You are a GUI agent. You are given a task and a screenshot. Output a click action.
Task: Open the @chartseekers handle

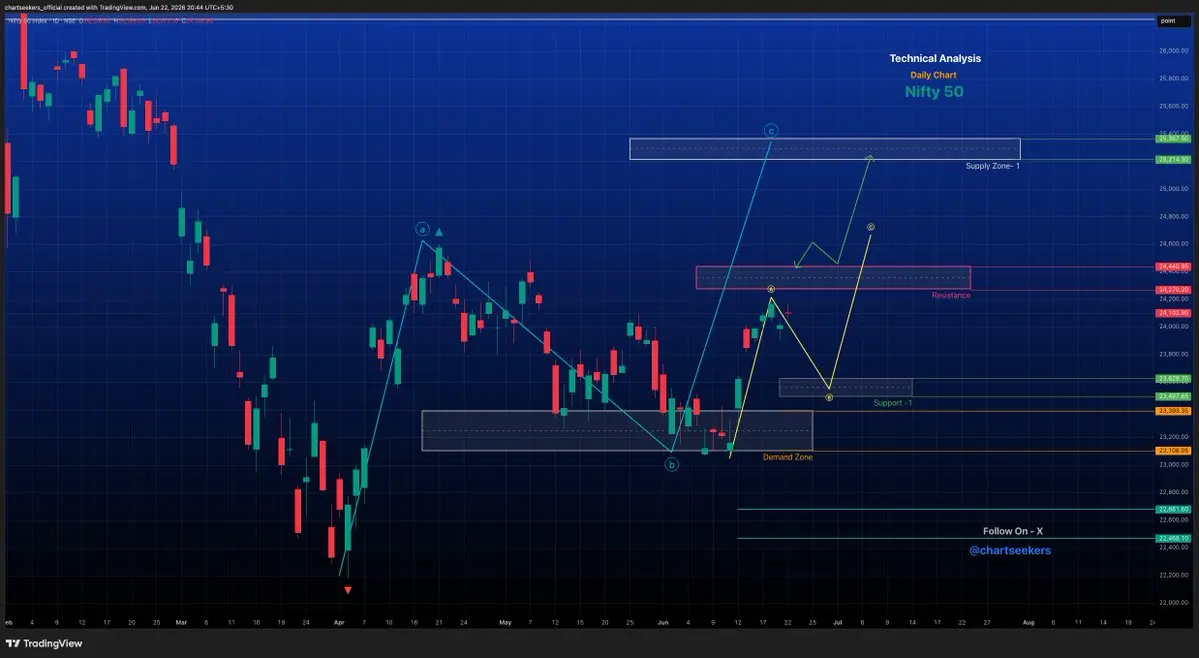click(1009, 550)
